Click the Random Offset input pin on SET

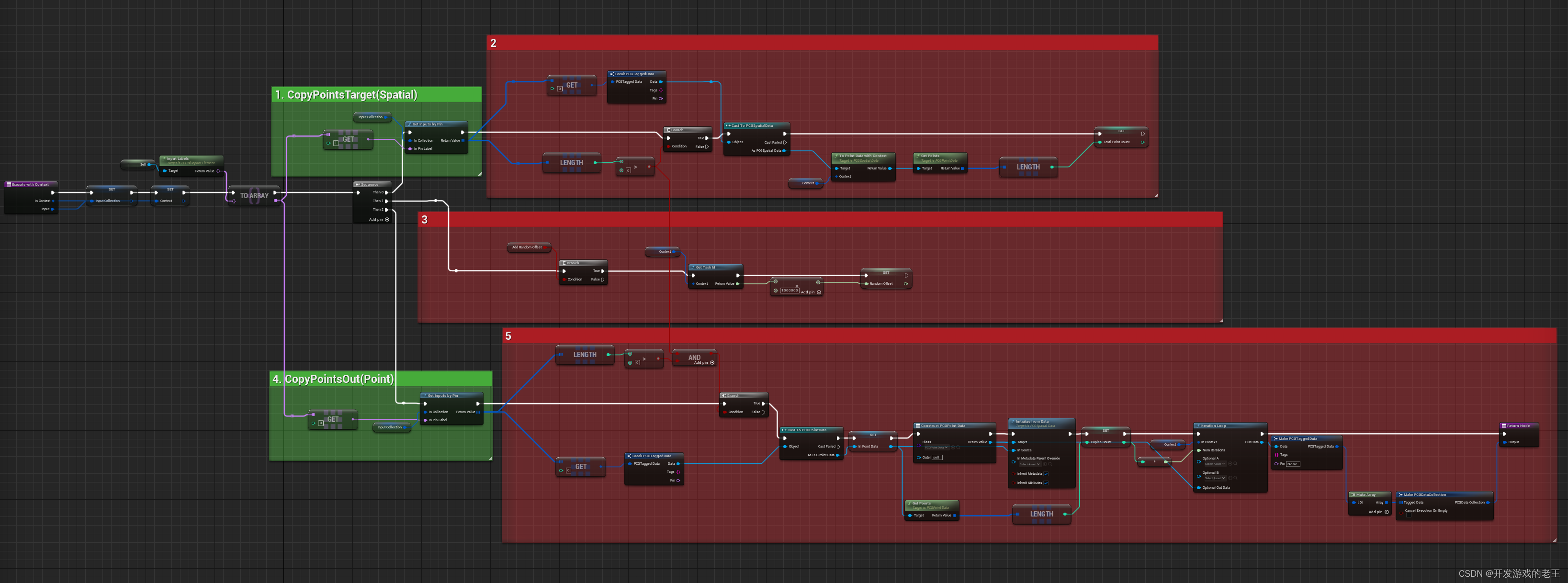tap(866, 283)
